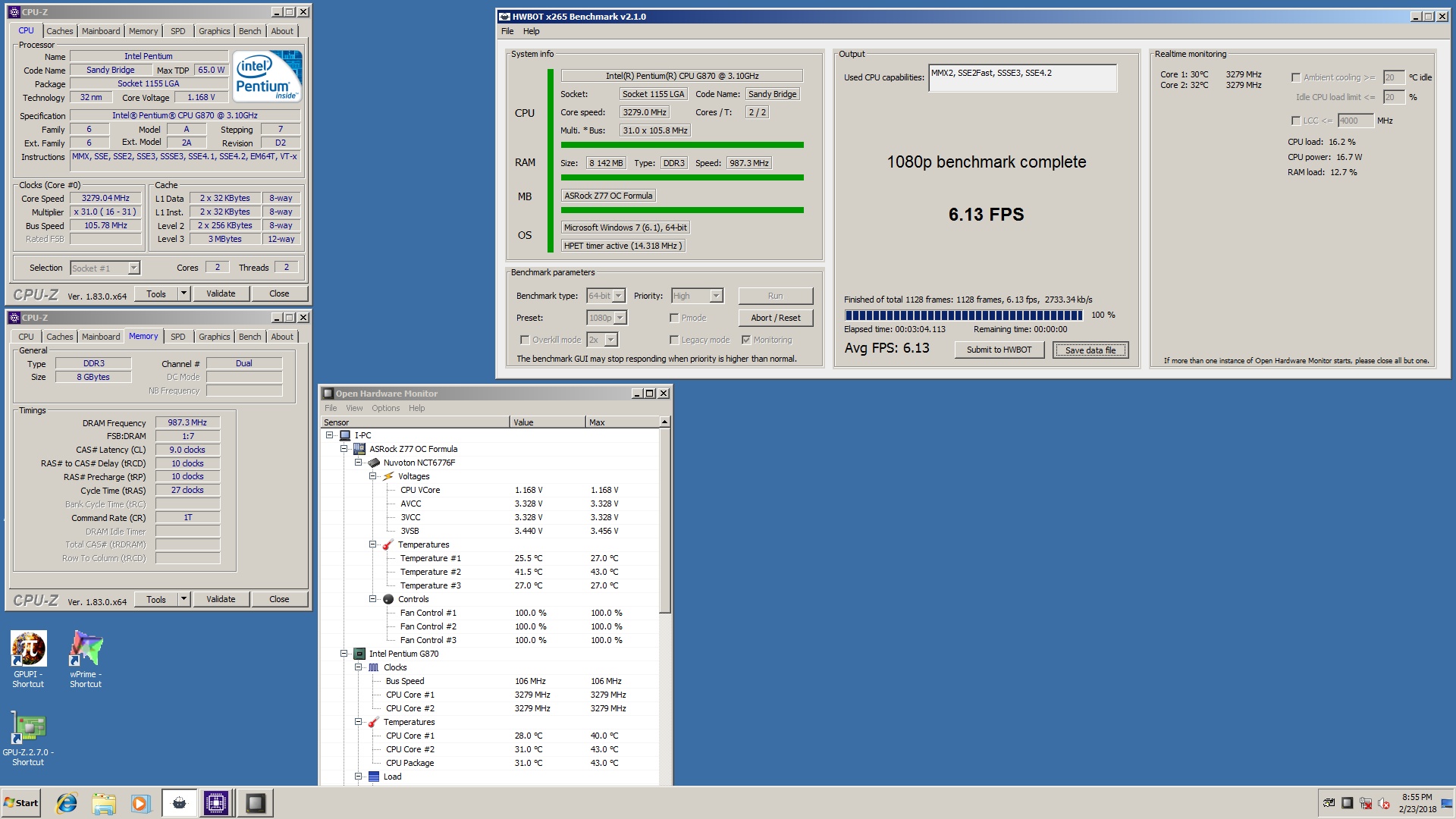Click HWBOT x265 title bar icon
Screen dimensions: 1456x819
504,17
